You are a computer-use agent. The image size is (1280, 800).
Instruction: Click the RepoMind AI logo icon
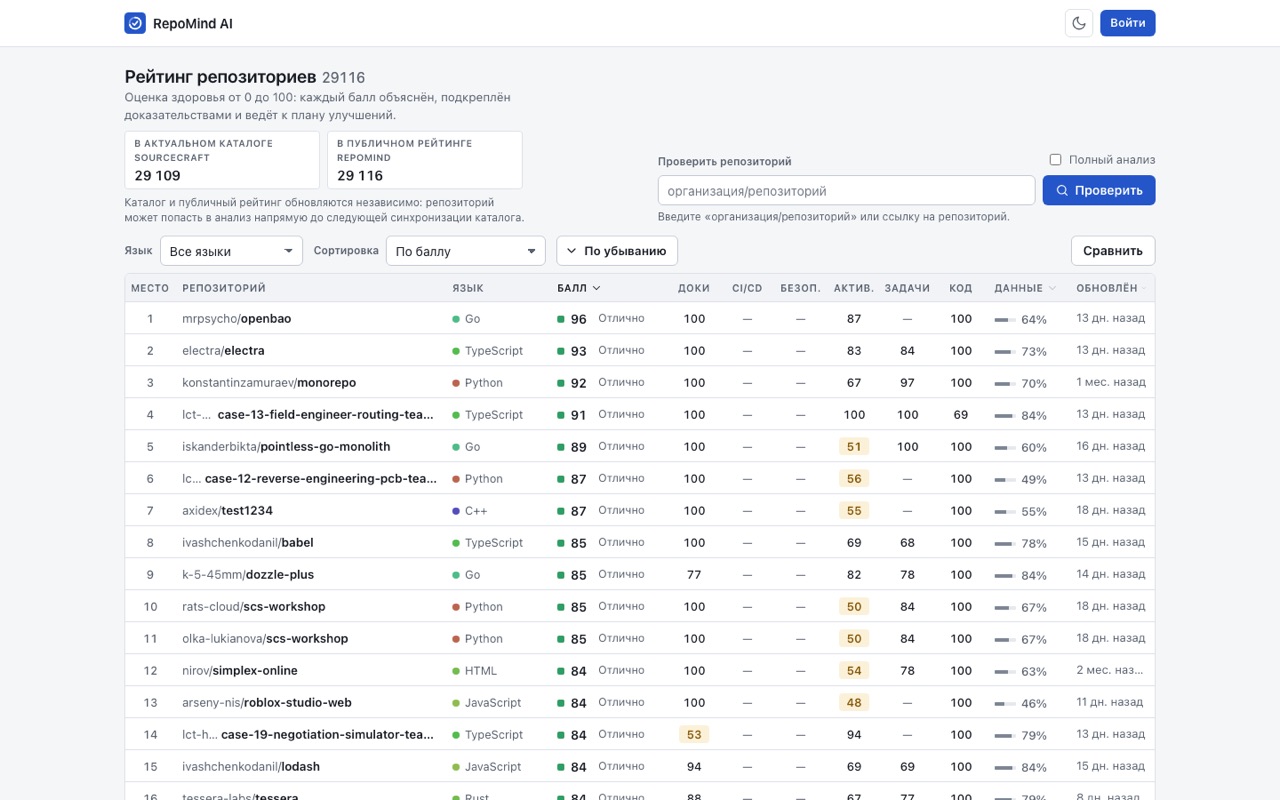click(135, 23)
